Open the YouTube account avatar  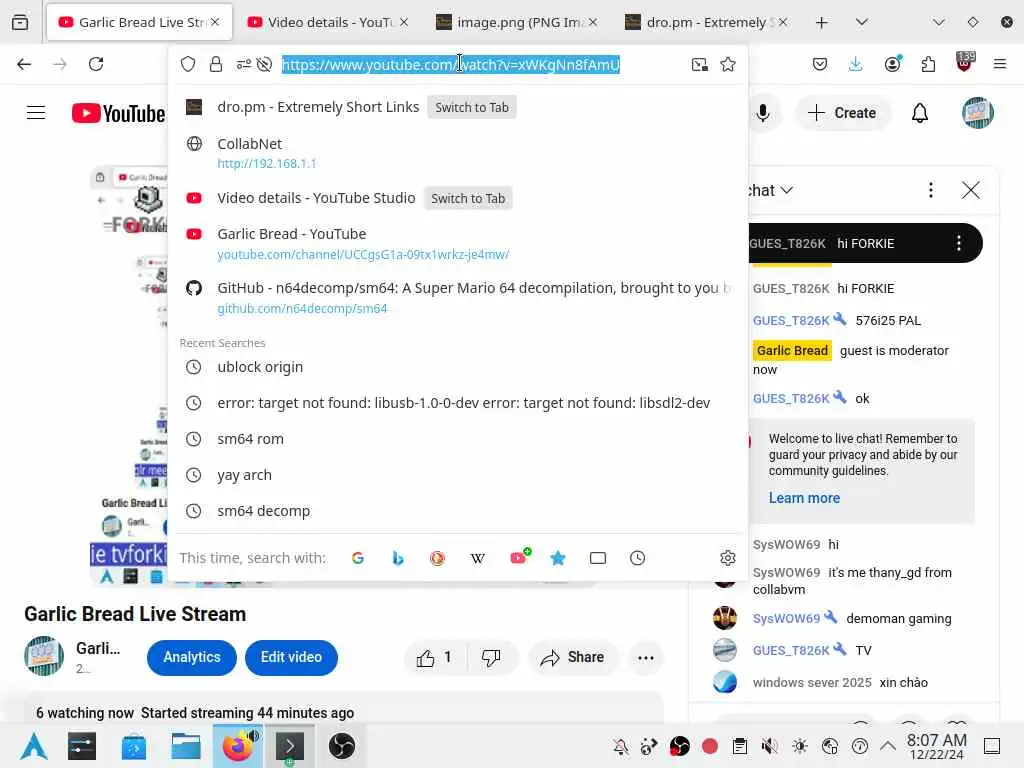point(978,113)
